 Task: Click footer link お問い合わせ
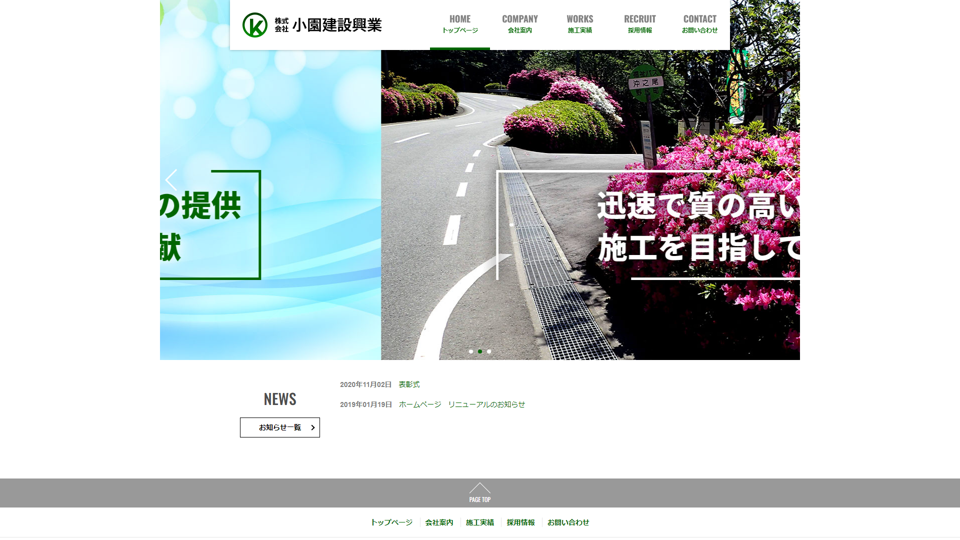pos(568,523)
